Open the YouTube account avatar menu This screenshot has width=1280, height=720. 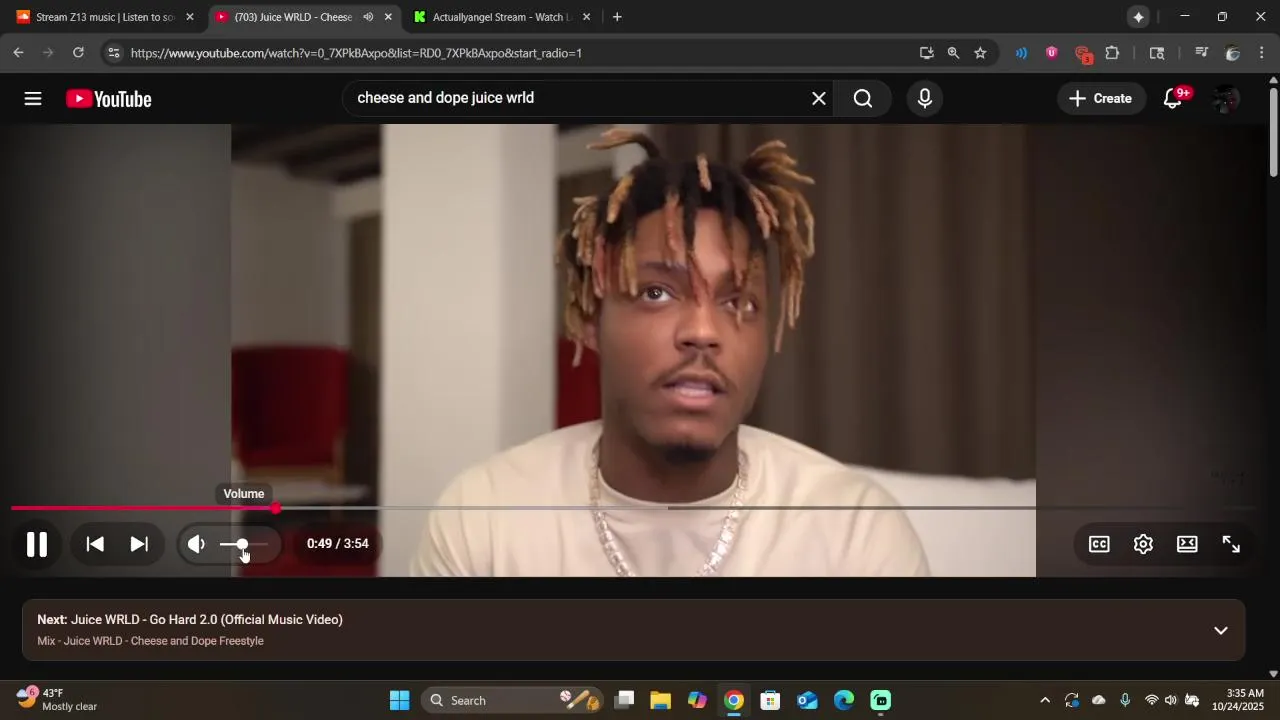[1226, 98]
